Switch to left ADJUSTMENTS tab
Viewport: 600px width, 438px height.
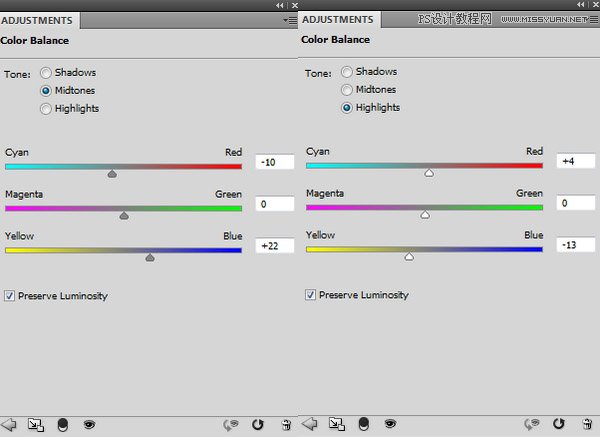[37, 20]
